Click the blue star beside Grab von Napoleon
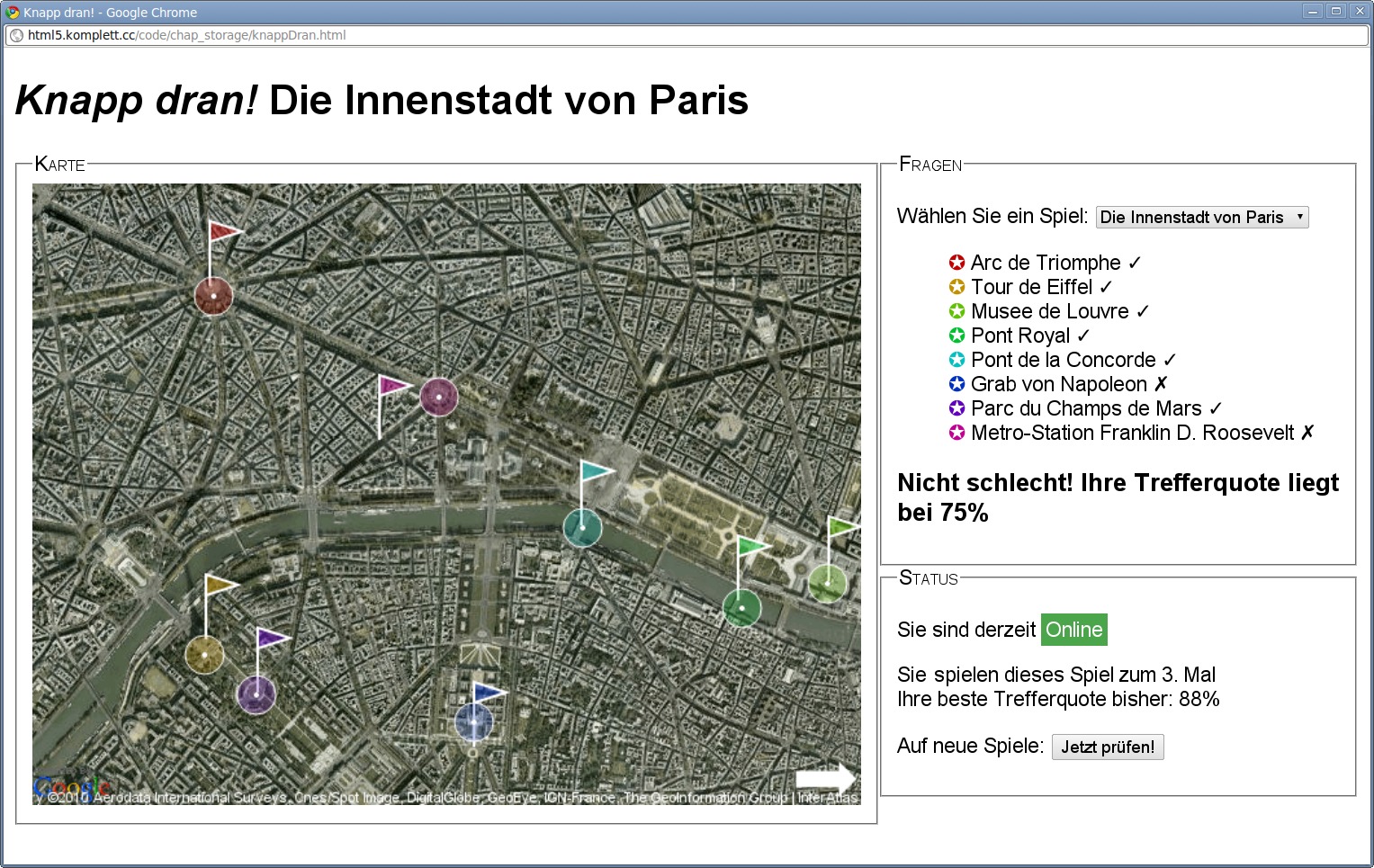The image size is (1374, 868). click(957, 384)
